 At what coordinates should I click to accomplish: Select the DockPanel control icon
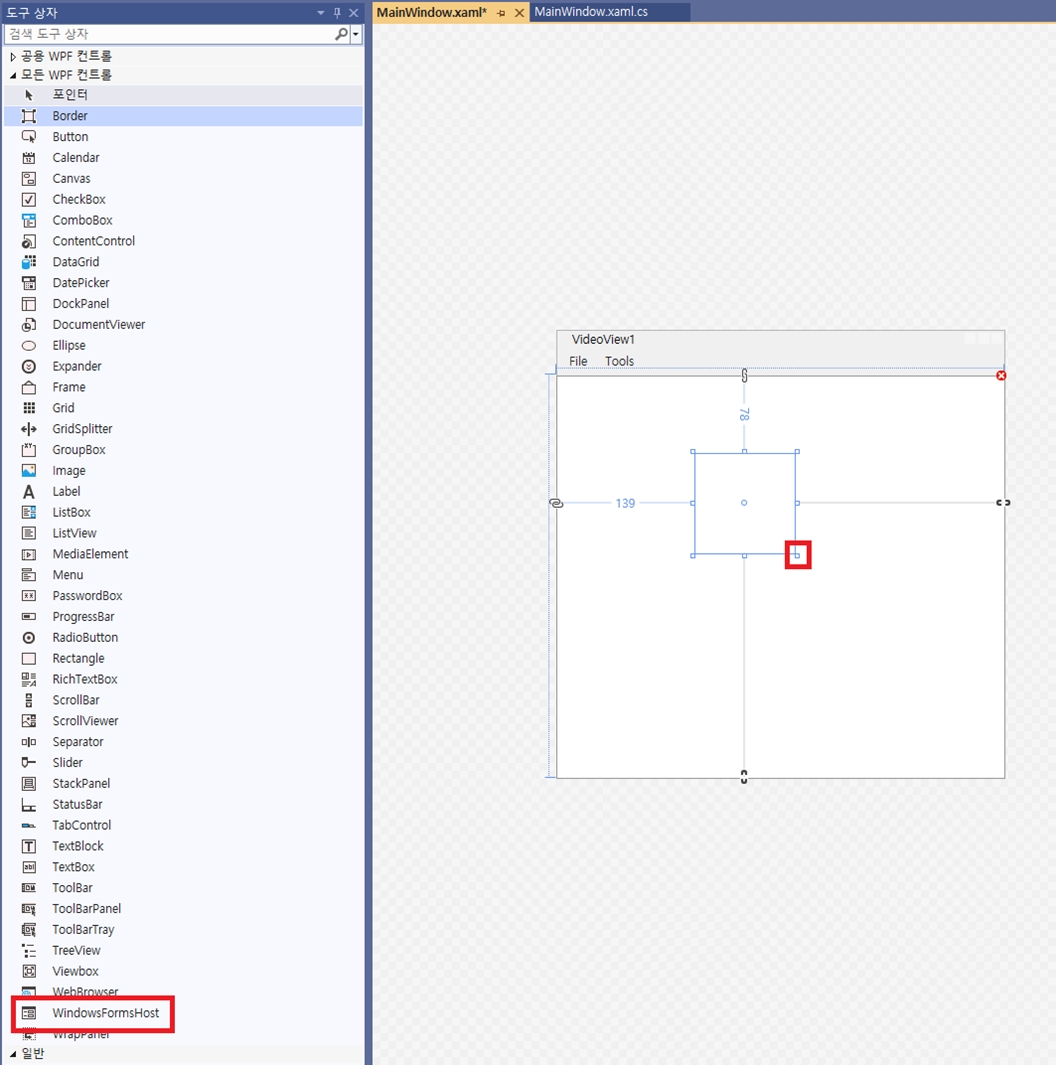[x=29, y=304]
